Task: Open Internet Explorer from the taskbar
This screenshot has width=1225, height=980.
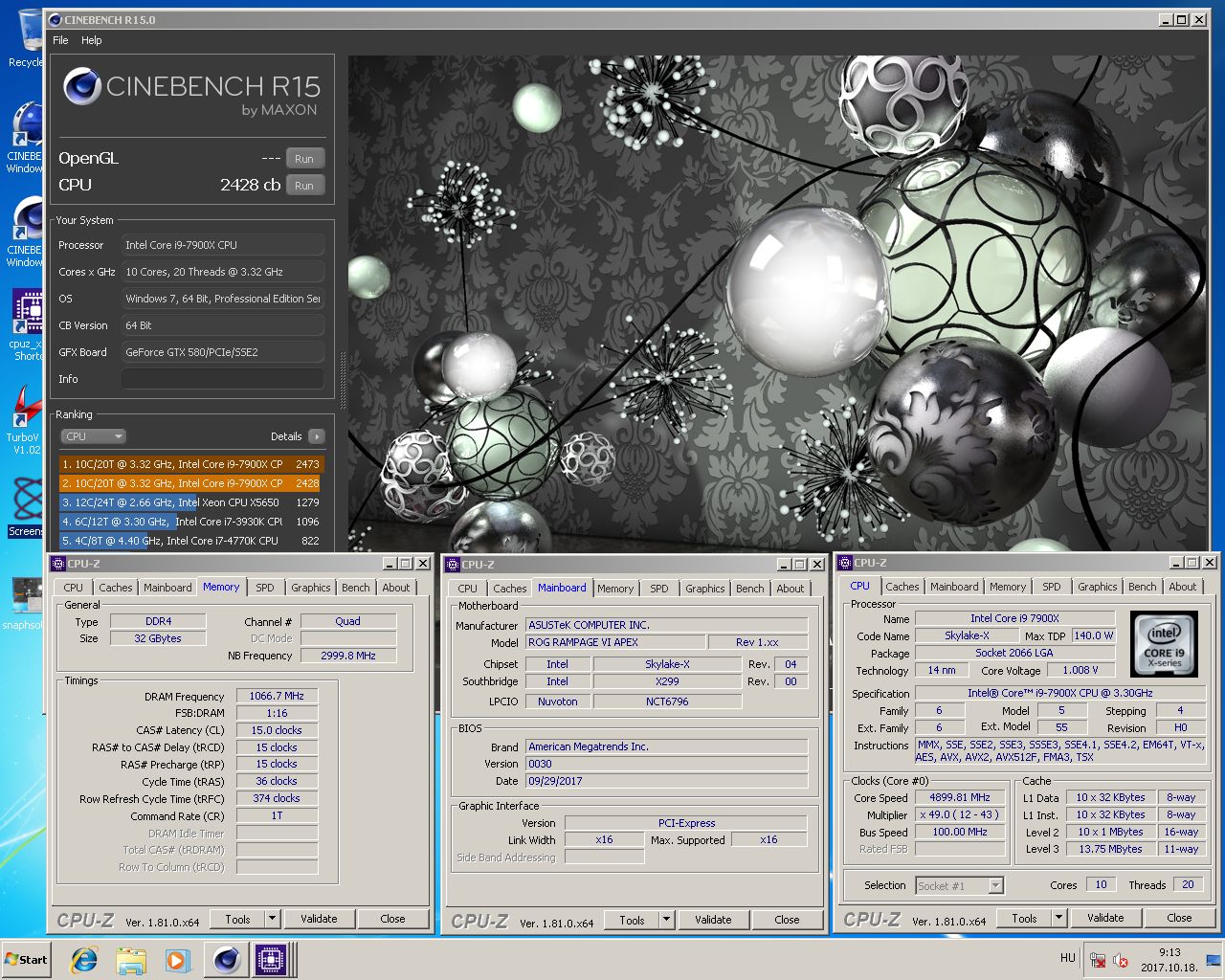Action: point(84,960)
